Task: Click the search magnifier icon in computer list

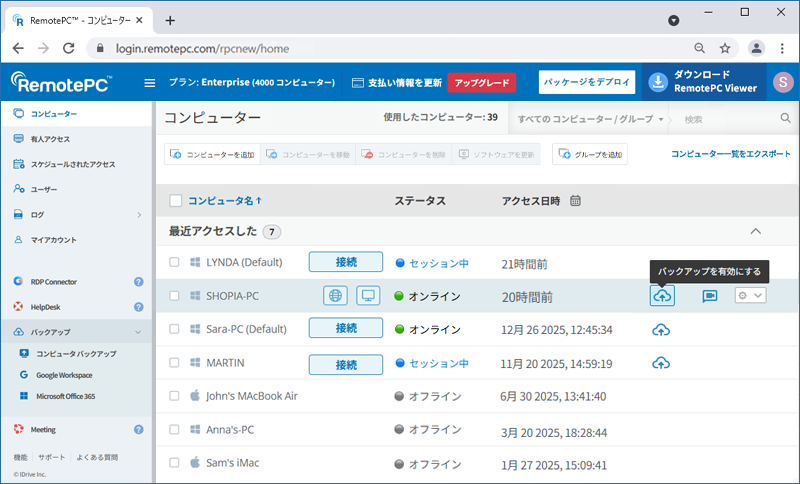Action: coord(785,118)
